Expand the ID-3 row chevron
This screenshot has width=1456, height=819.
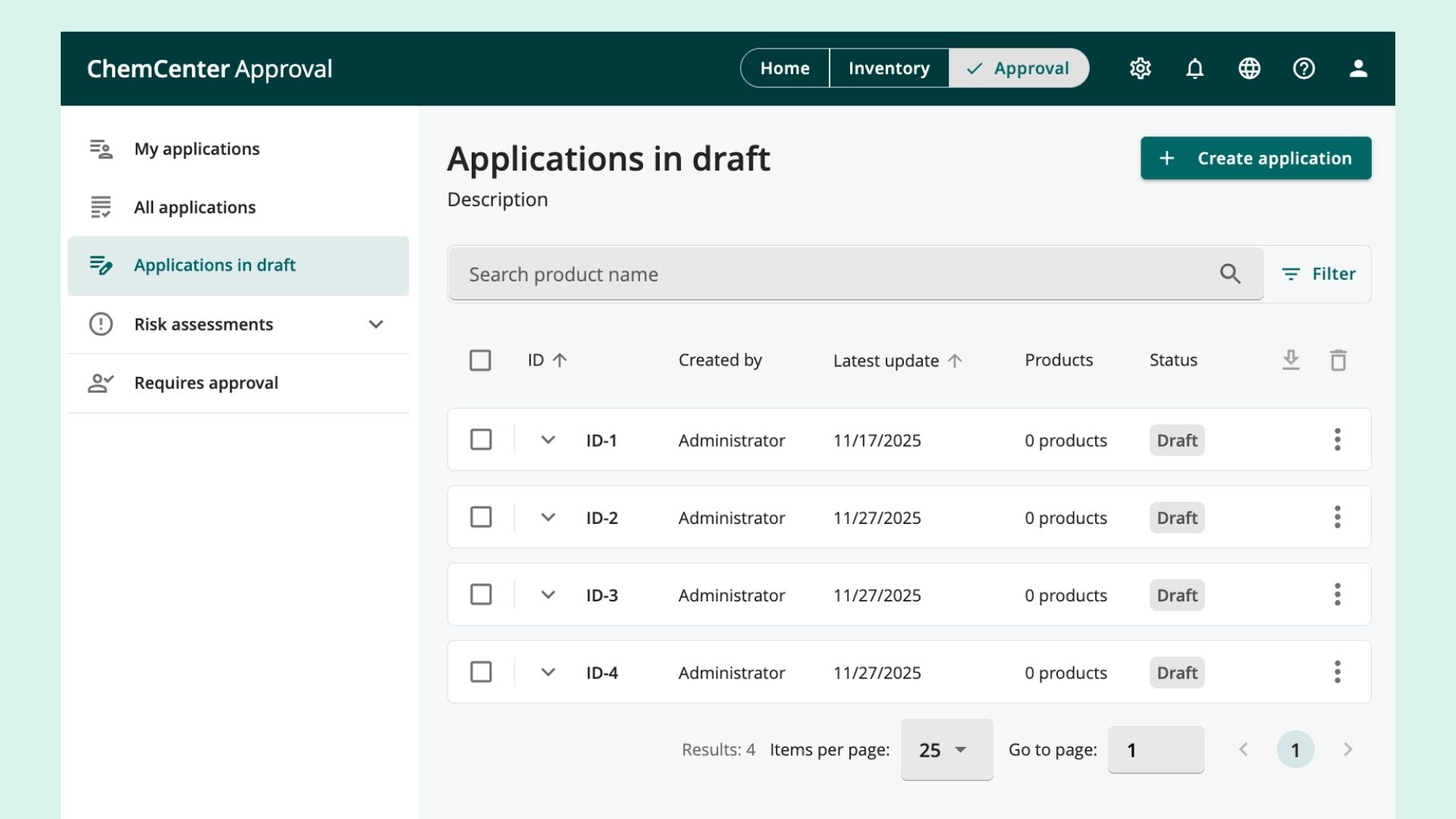pos(548,595)
